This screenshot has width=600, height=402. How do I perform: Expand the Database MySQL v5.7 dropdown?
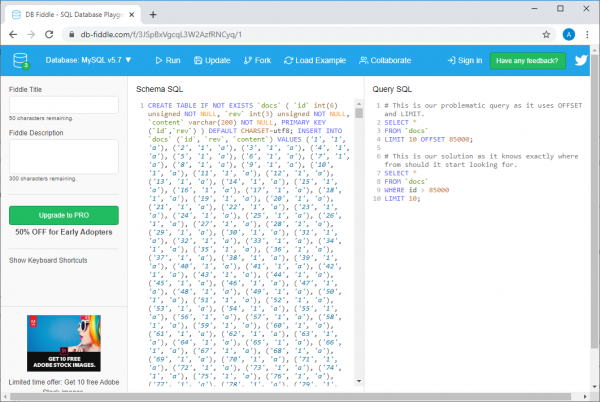88,61
